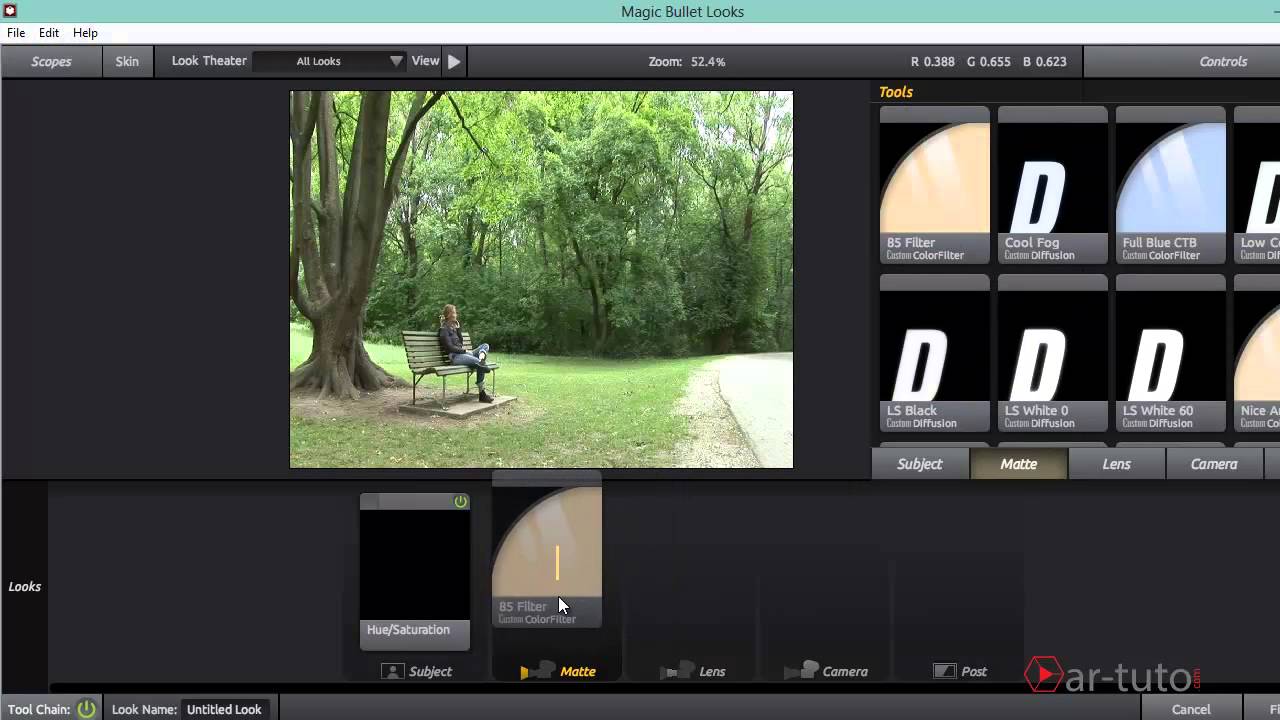Click the Magic Bullet Looks app icon

coord(10,11)
